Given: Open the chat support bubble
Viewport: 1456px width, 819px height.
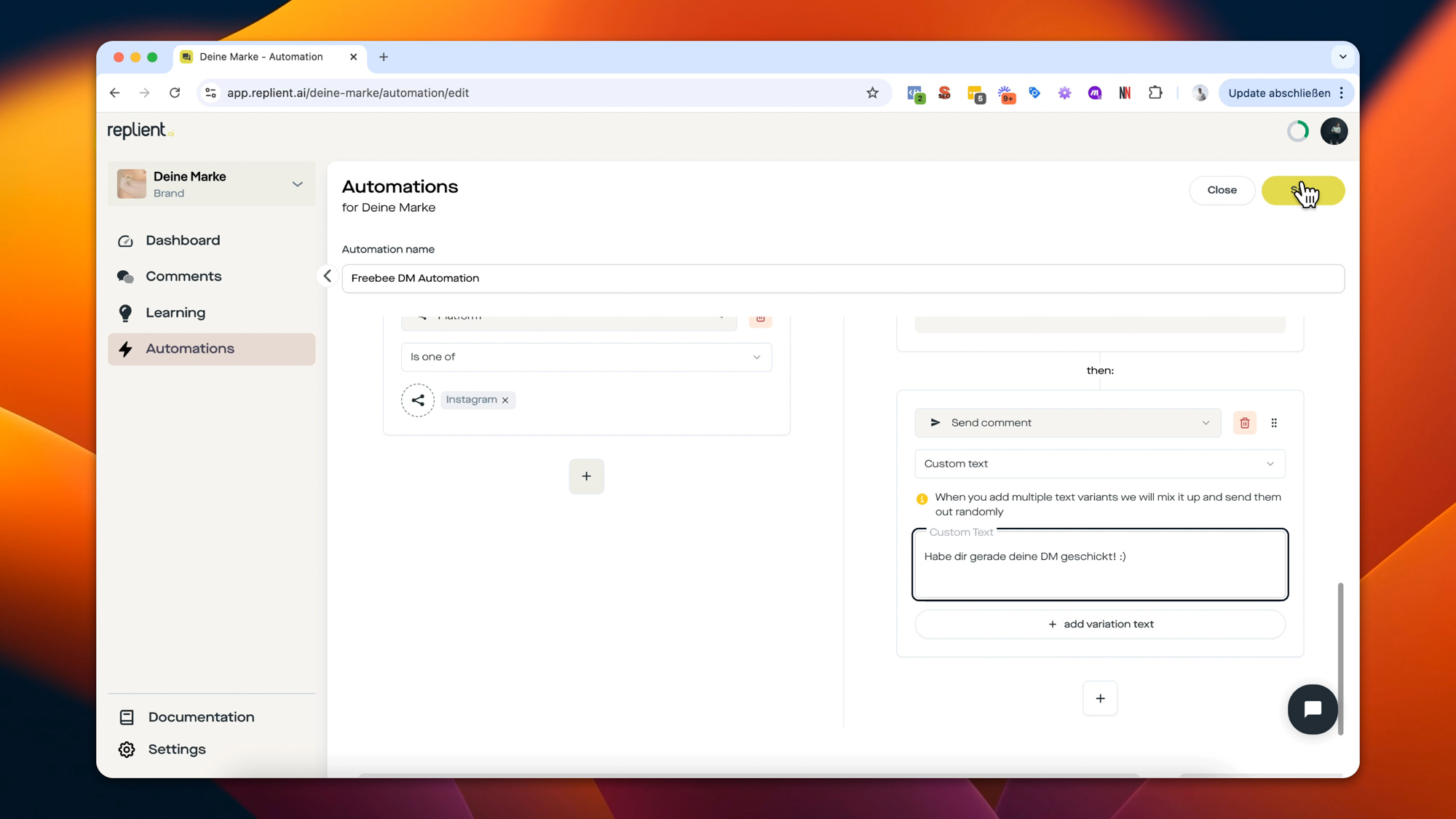Looking at the screenshot, I should pyautogui.click(x=1312, y=709).
